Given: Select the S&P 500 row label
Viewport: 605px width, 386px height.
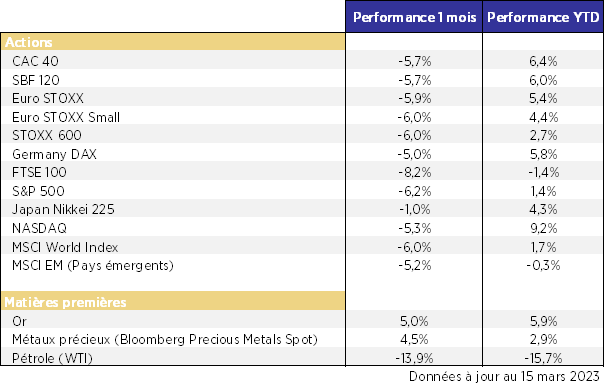Looking at the screenshot, I should tap(38, 191).
